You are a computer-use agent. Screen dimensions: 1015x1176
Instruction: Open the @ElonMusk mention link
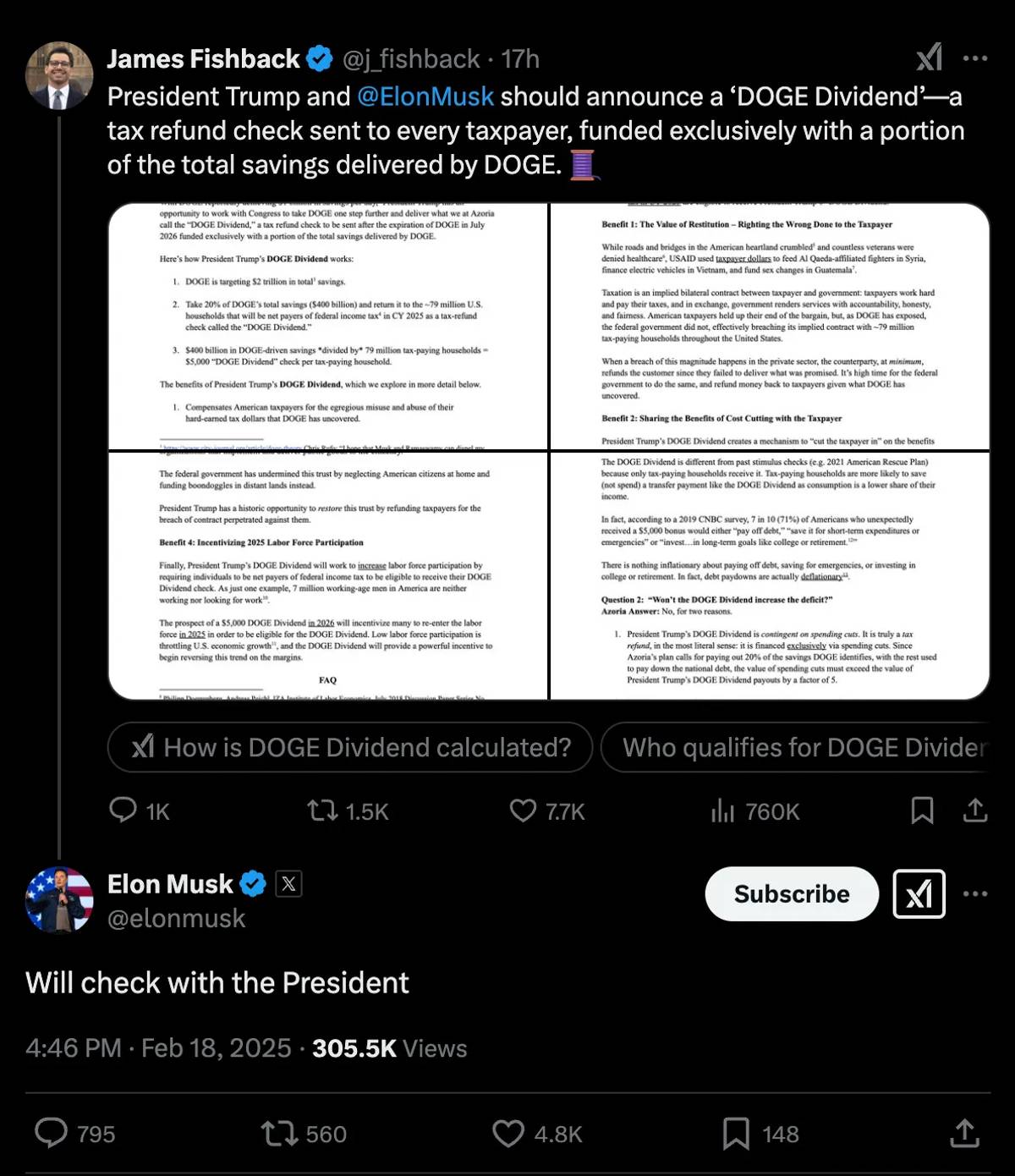[x=425, y=96]
